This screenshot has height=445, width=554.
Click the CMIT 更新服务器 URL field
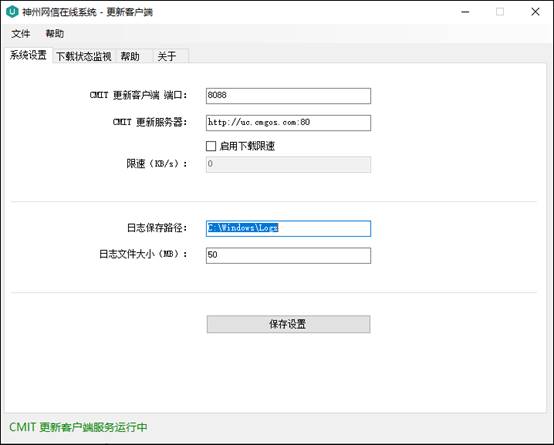click(288, 123)
